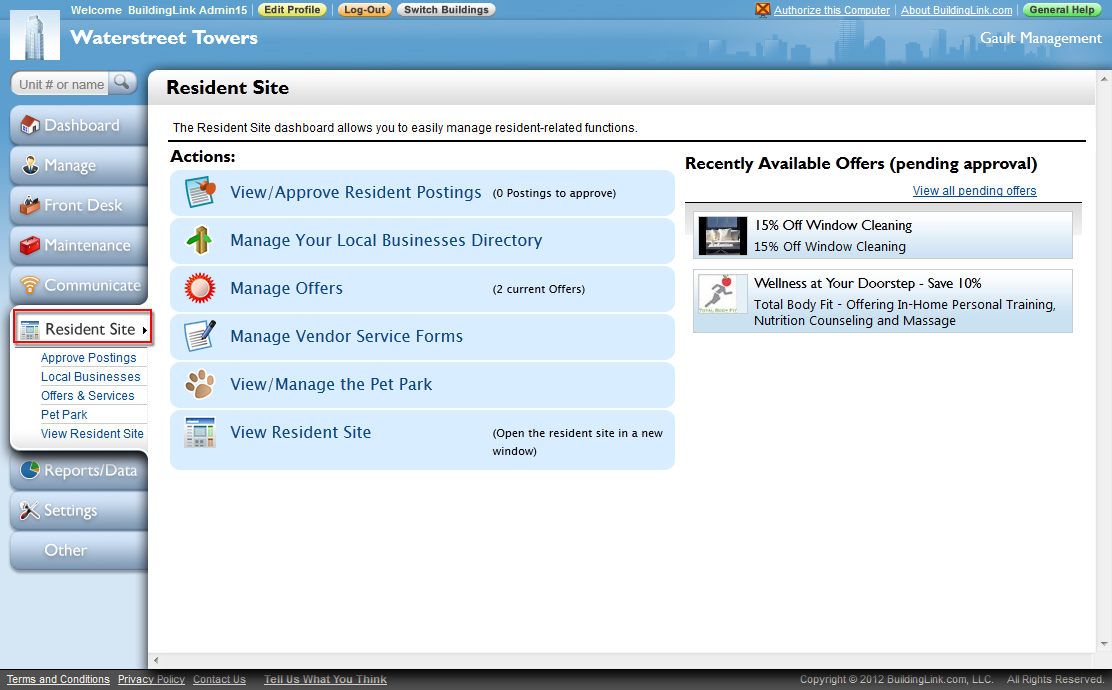Open Terms and Conditions footer link
The width and height of the screenshot is (1112, 690).
tap(58, 679)
